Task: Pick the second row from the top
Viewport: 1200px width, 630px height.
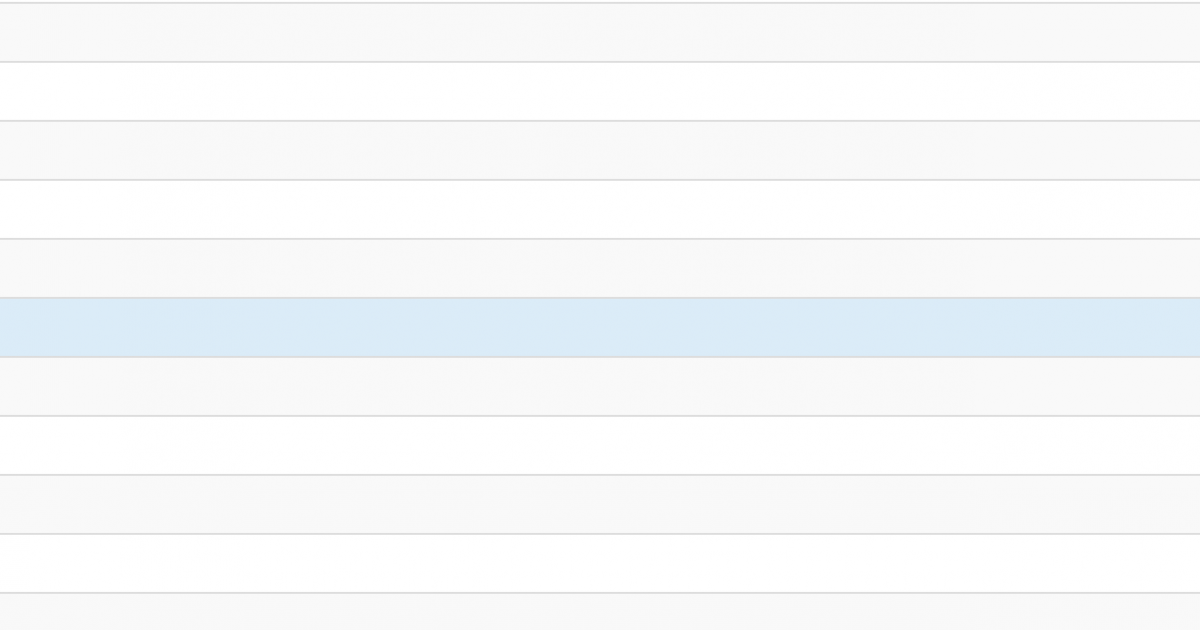Action: click(600, 91)
